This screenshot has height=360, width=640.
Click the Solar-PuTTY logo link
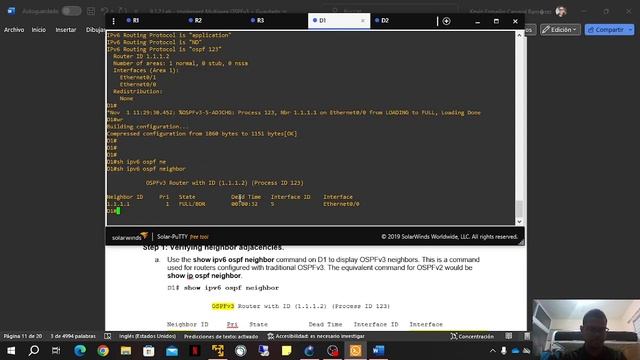pos(130,237)
